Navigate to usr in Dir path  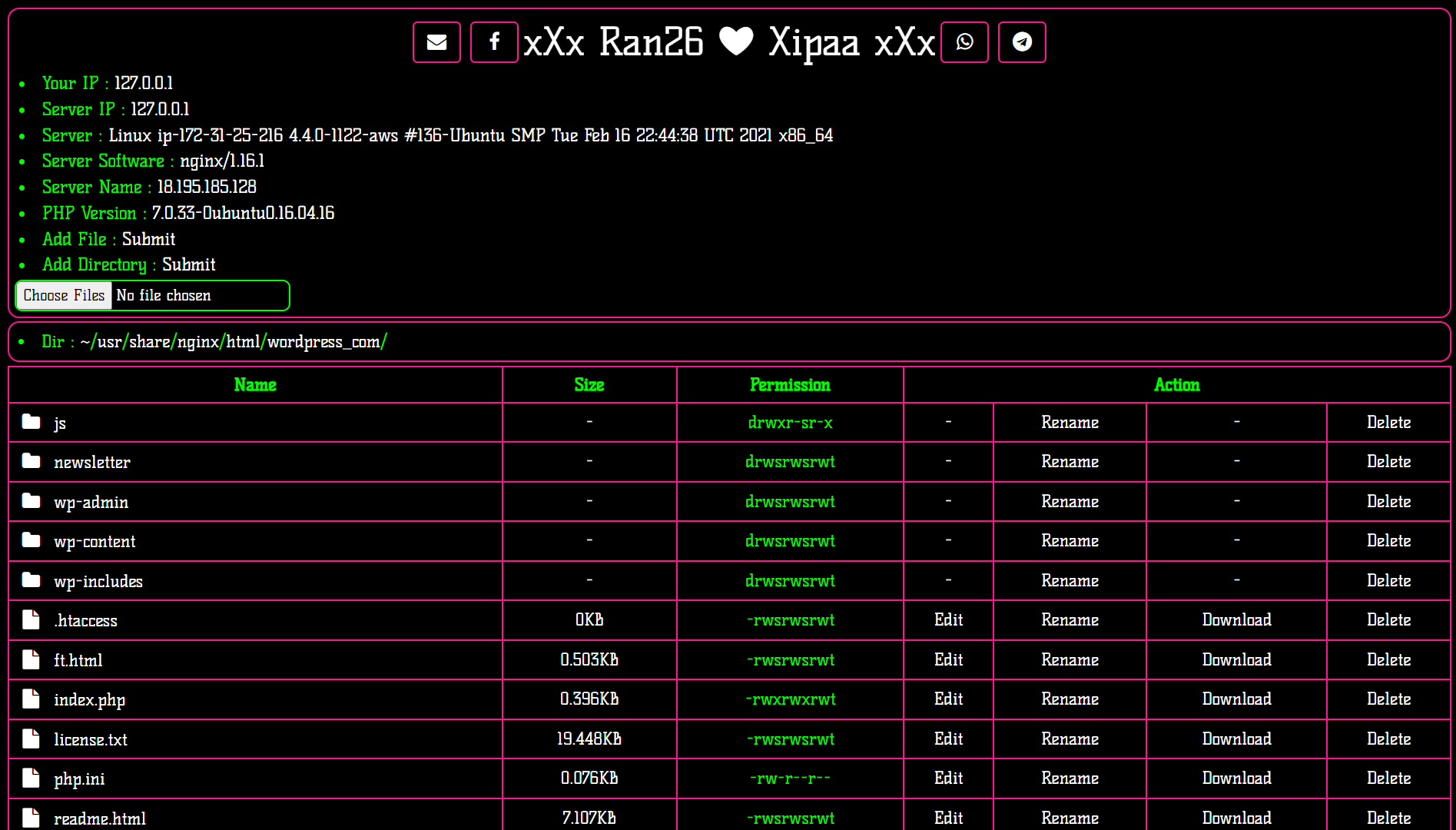(x=110, y=342)
